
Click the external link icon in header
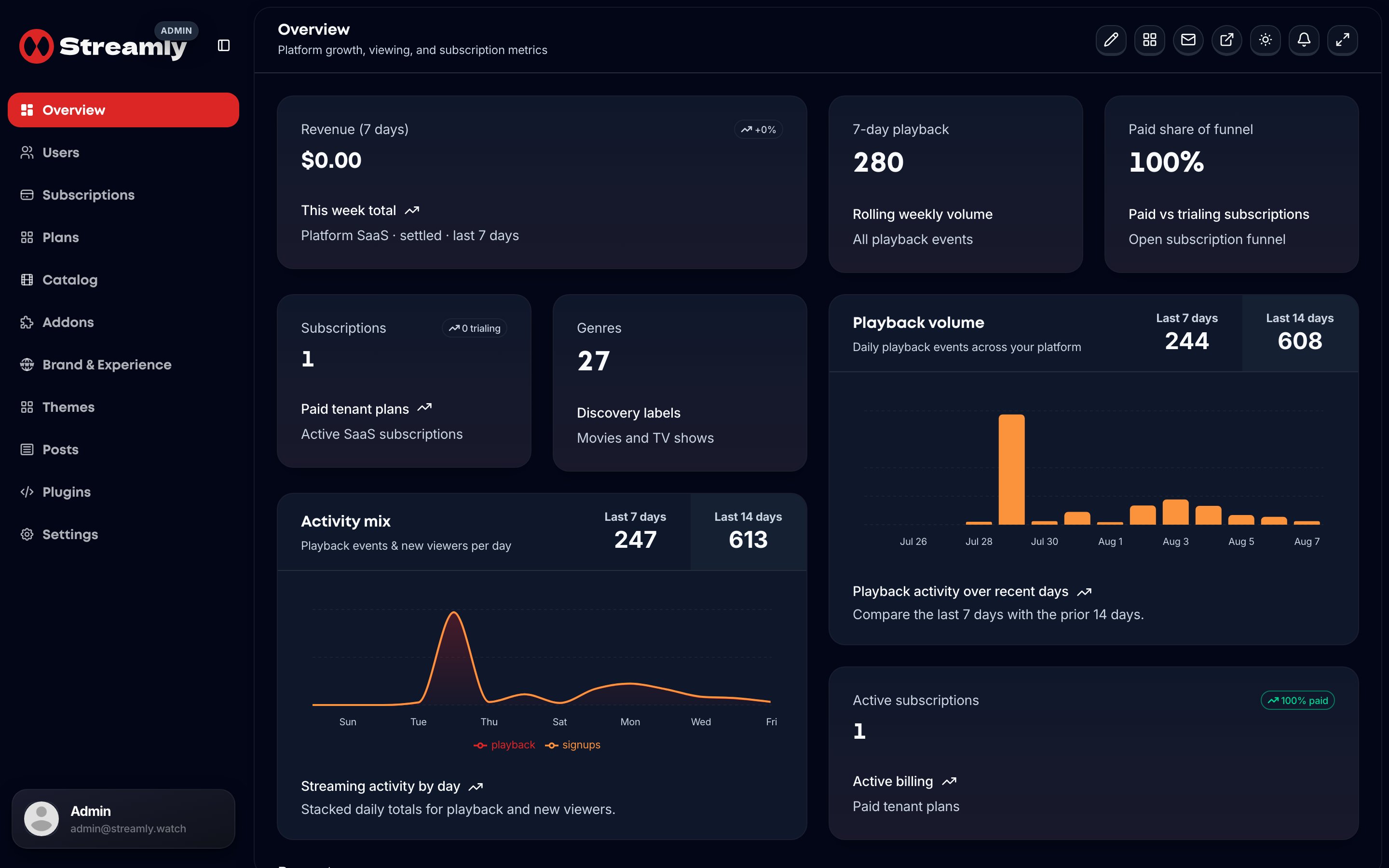pos(1226,40)
